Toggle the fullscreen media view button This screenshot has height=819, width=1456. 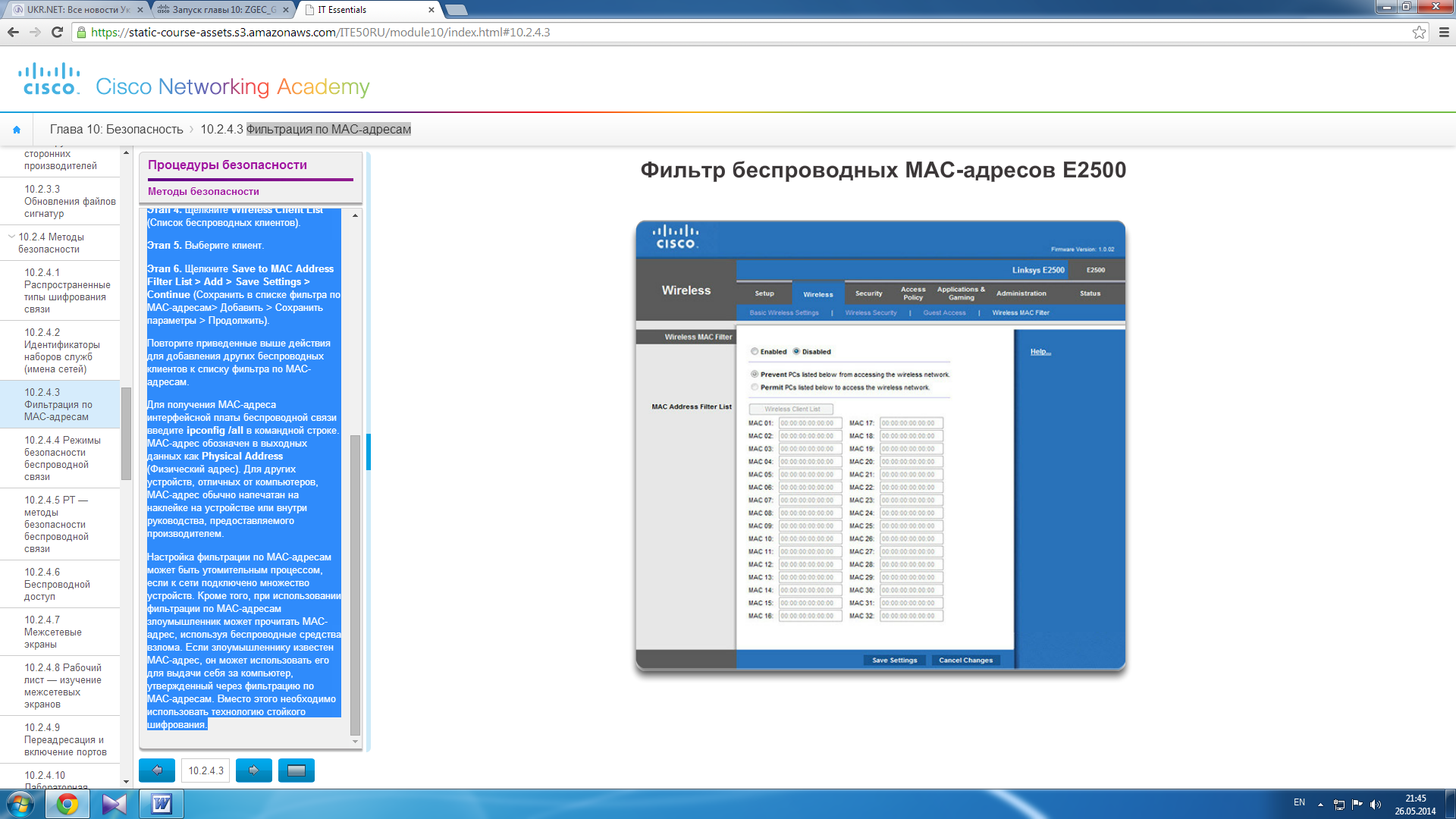click(x=297, y=770)
